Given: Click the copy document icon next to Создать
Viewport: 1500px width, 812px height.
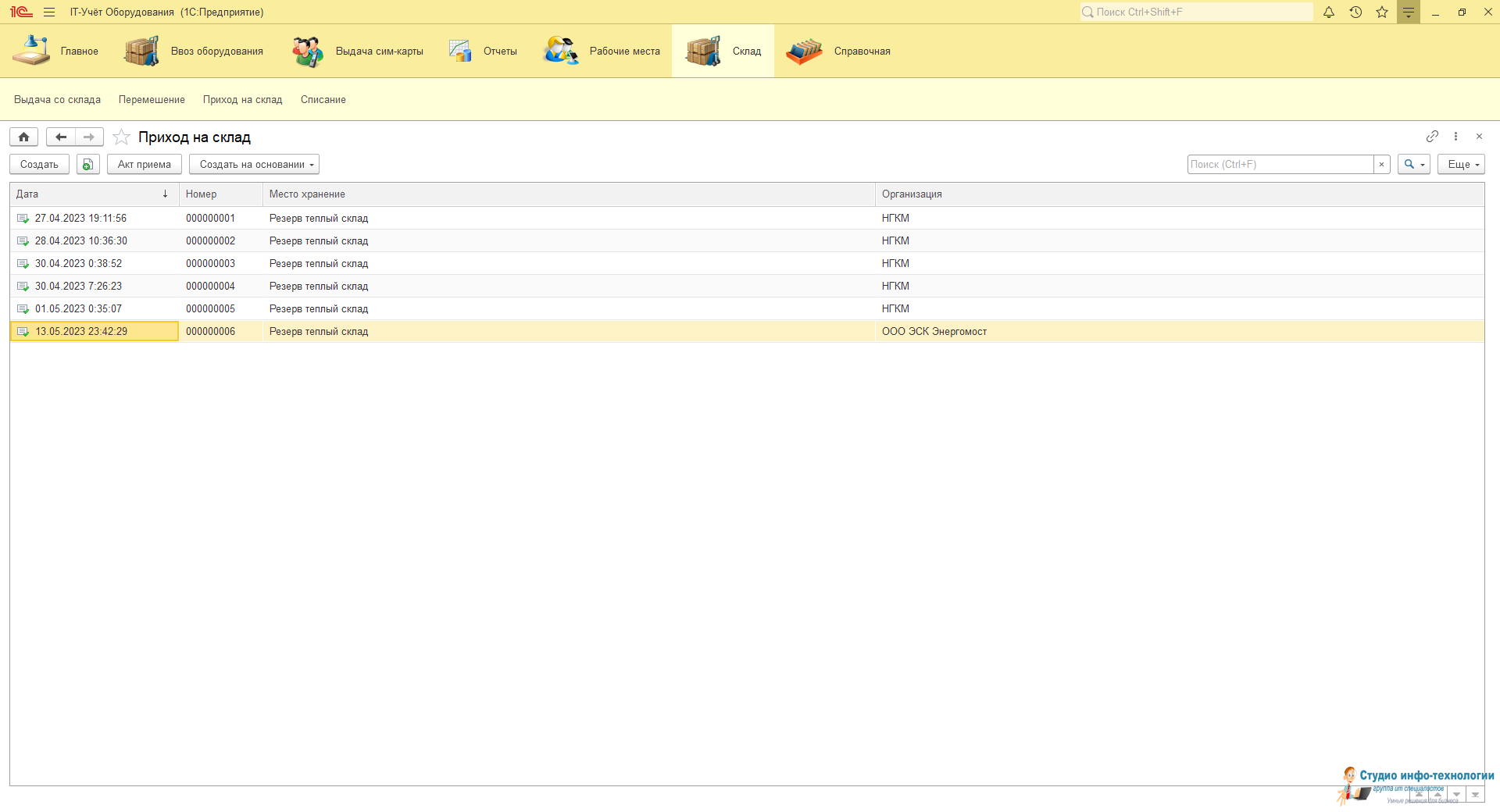Looking at the screenshot, I should coord(87,165).
